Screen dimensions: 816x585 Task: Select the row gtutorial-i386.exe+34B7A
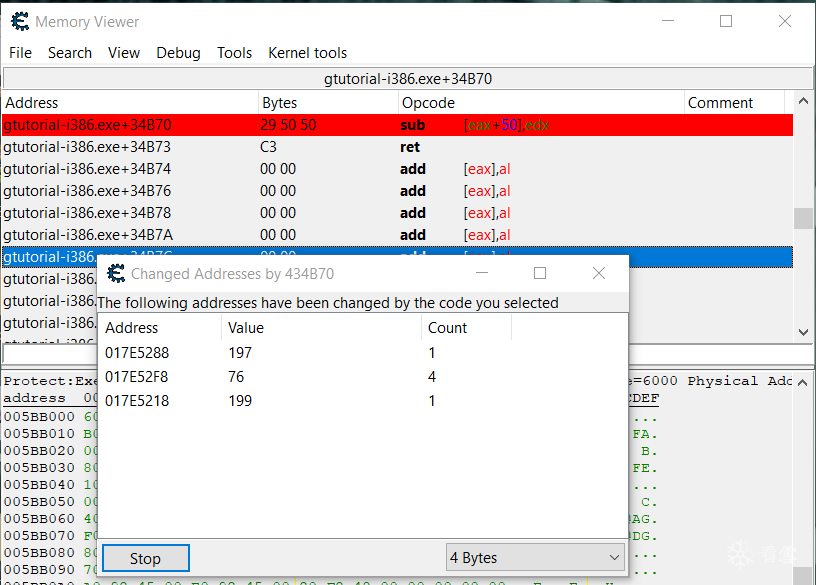point(398,235)
